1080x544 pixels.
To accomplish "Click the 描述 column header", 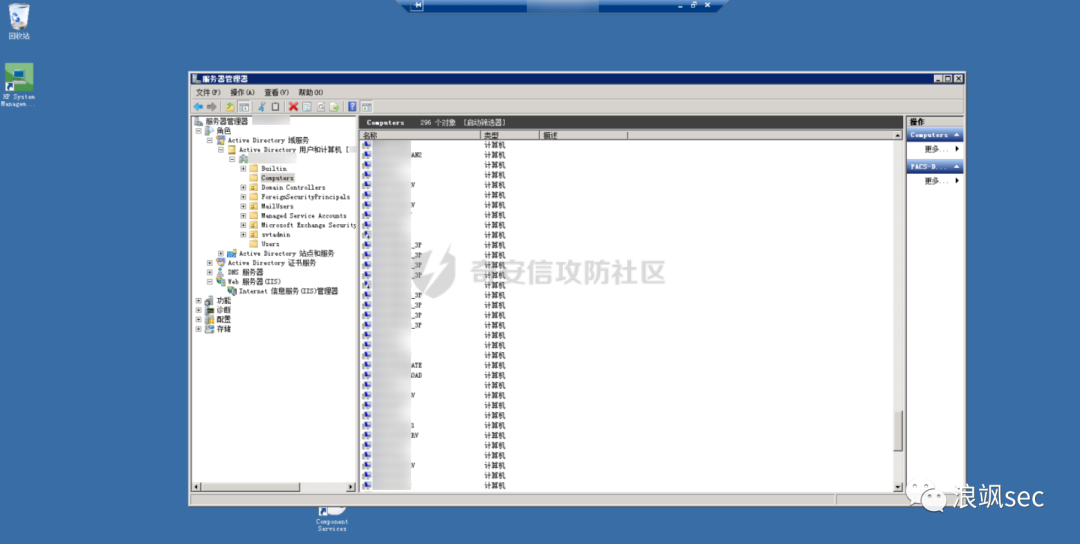I will [x=583, y=136].
